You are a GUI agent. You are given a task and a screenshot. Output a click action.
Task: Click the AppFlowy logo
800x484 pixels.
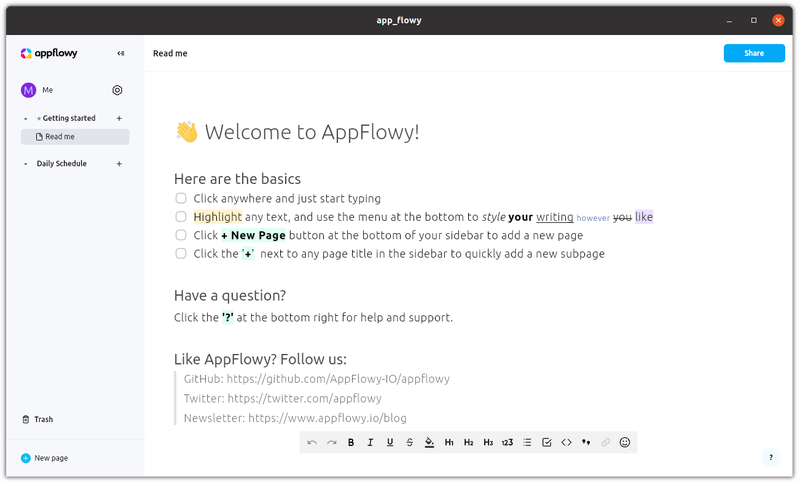(49, 53)
